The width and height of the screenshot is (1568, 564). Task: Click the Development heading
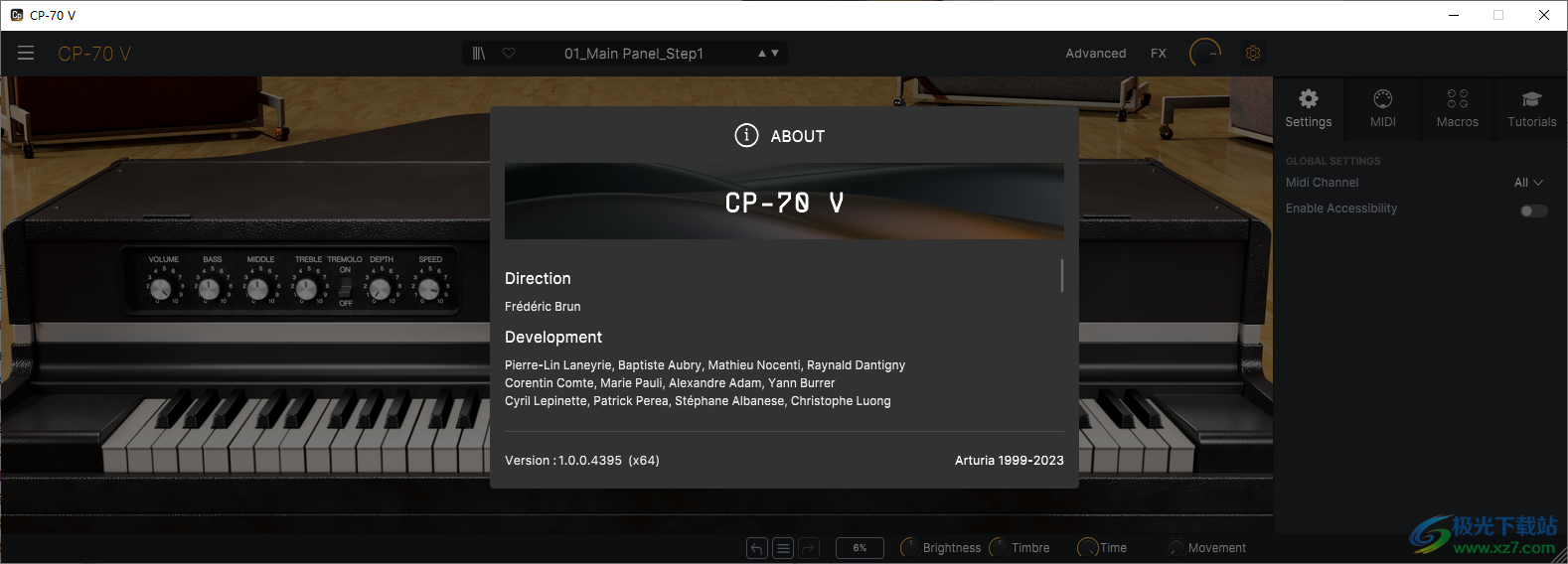click(553, 338)
